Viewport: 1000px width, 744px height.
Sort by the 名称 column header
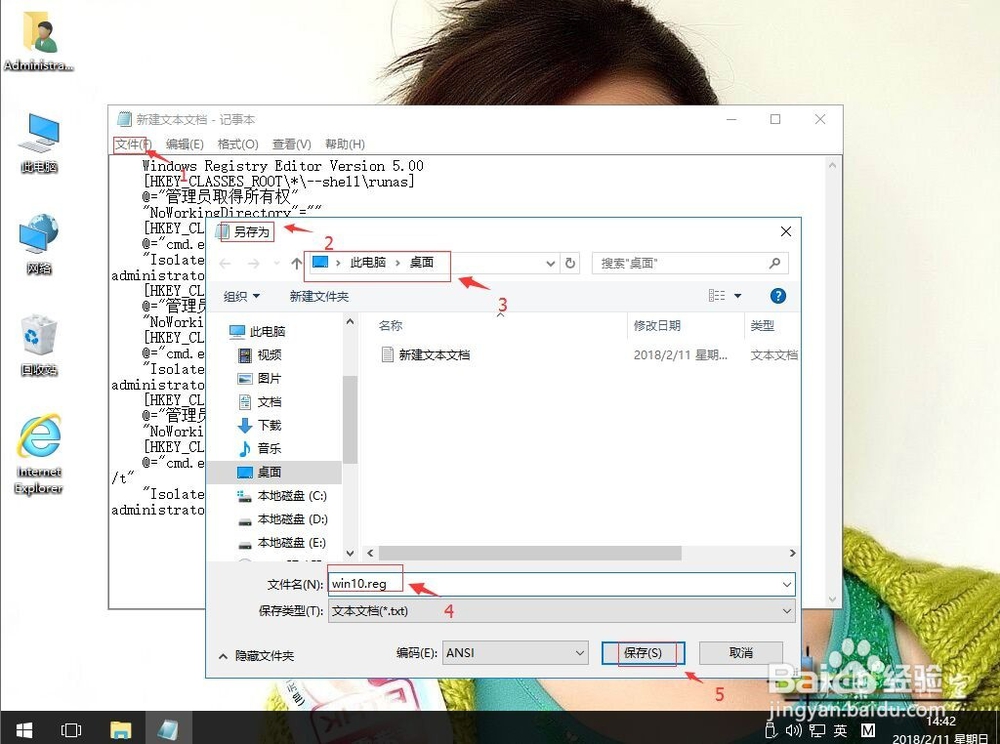coord(390,326)
